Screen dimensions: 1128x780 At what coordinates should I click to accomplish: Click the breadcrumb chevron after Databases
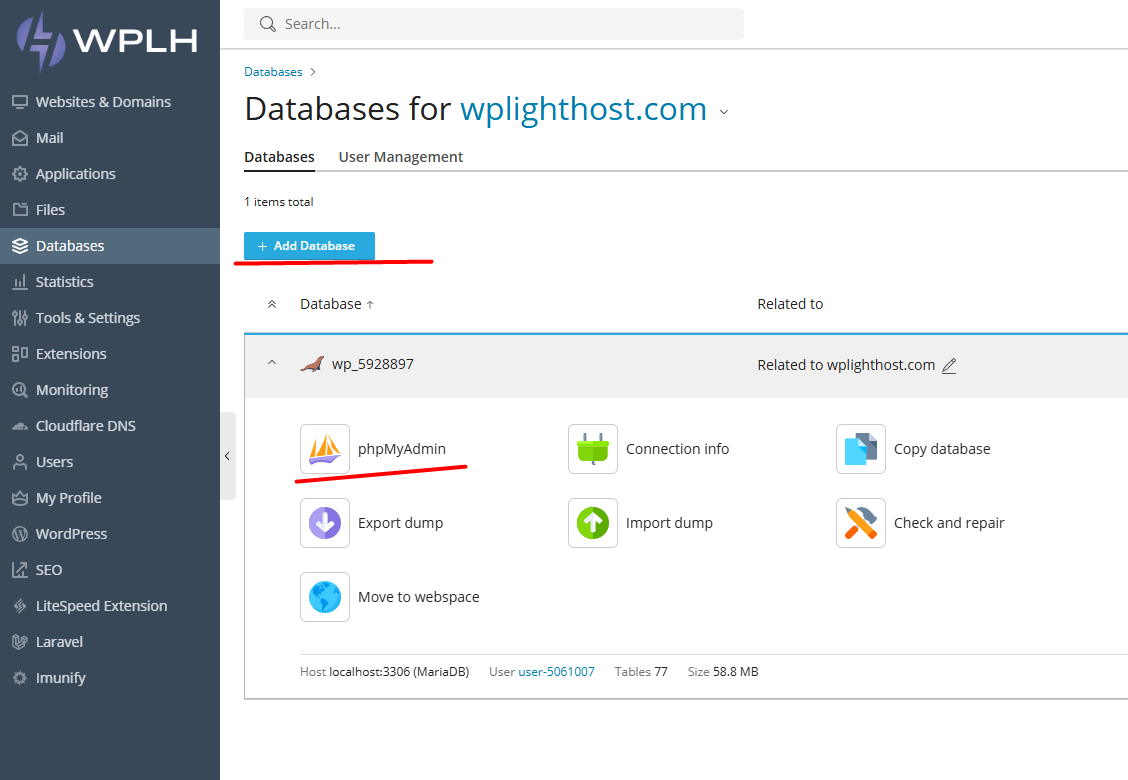pyautogui.click(x=313, y=72)
